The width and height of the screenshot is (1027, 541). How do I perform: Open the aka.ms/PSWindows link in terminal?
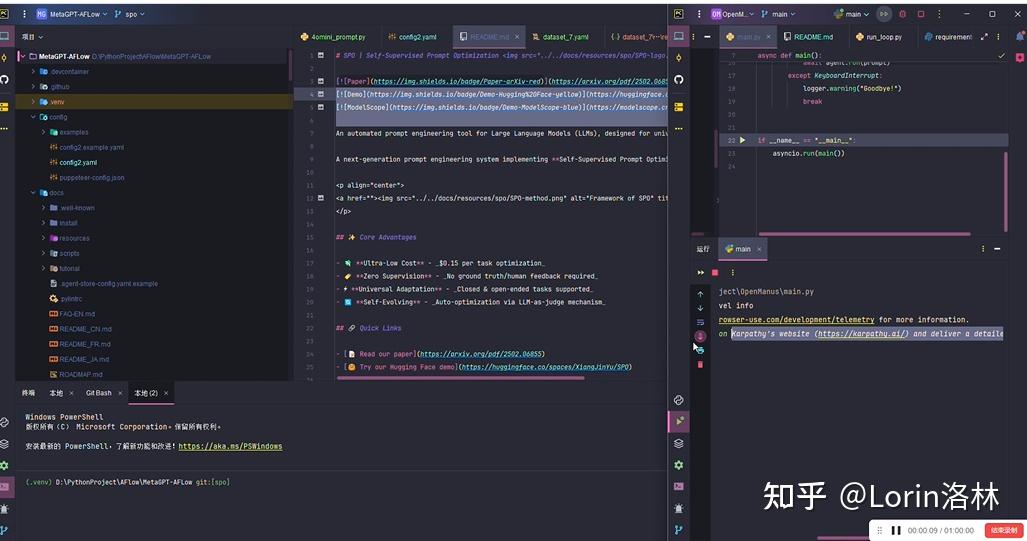pyautogui.click(x=230, y=446)
